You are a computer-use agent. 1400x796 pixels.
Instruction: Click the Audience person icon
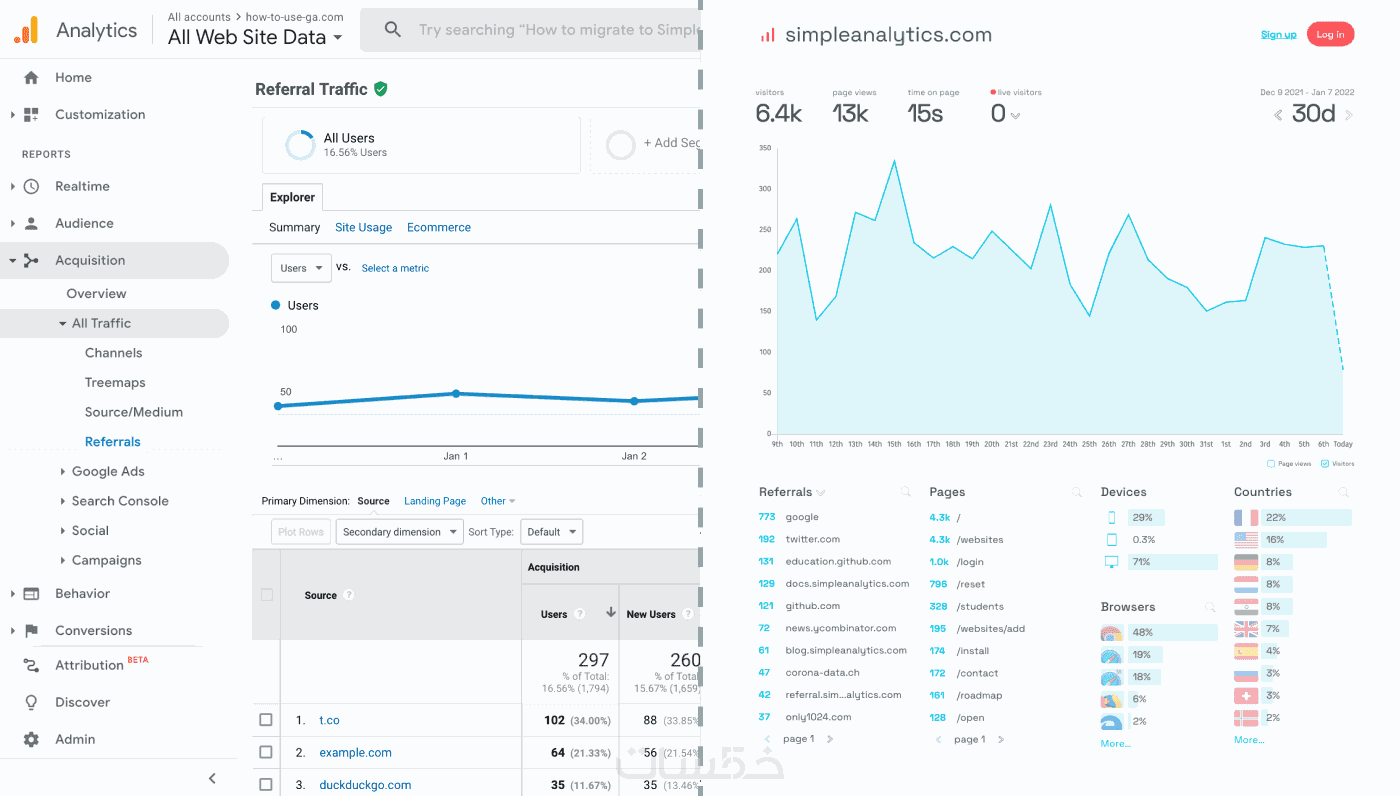(31, 223)
